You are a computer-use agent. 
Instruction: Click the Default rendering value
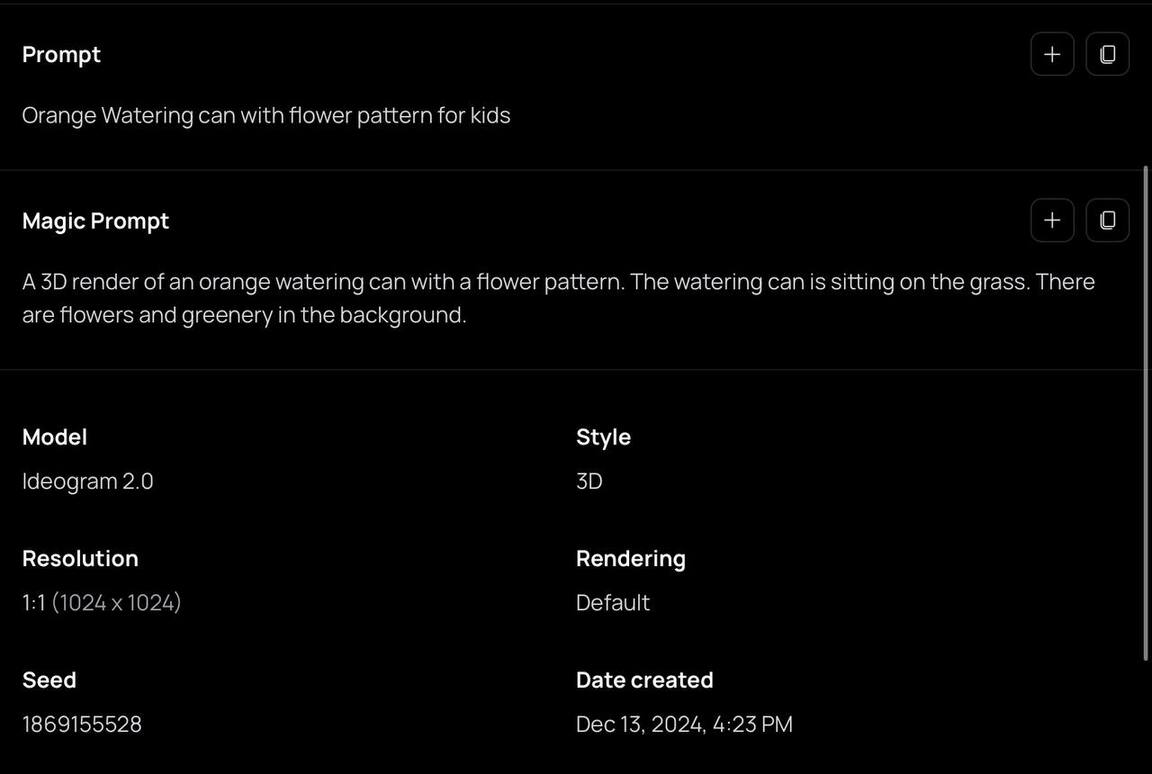tap(613, 602)
